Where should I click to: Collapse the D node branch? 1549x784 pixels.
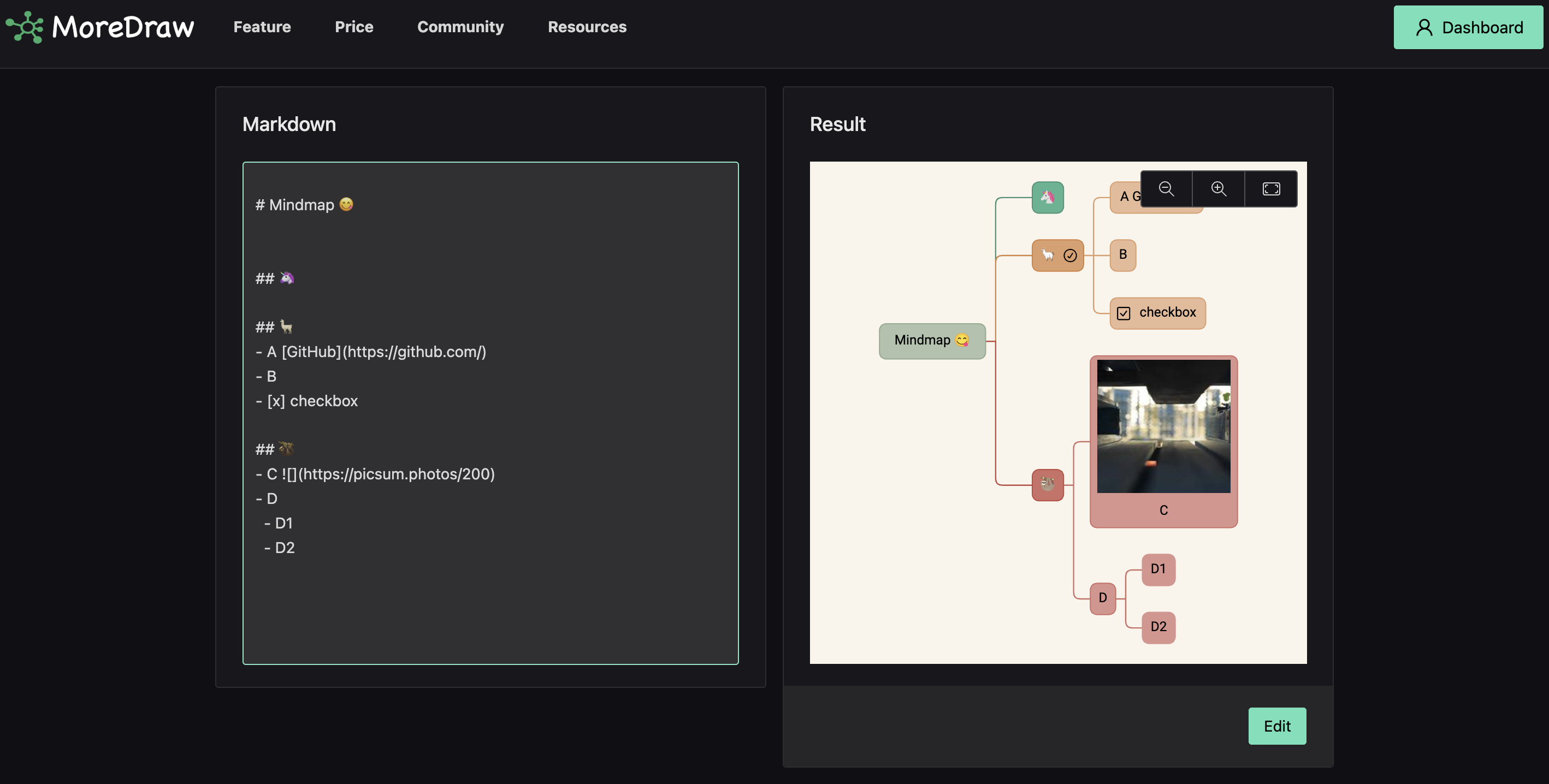(x=1103, y=598)
